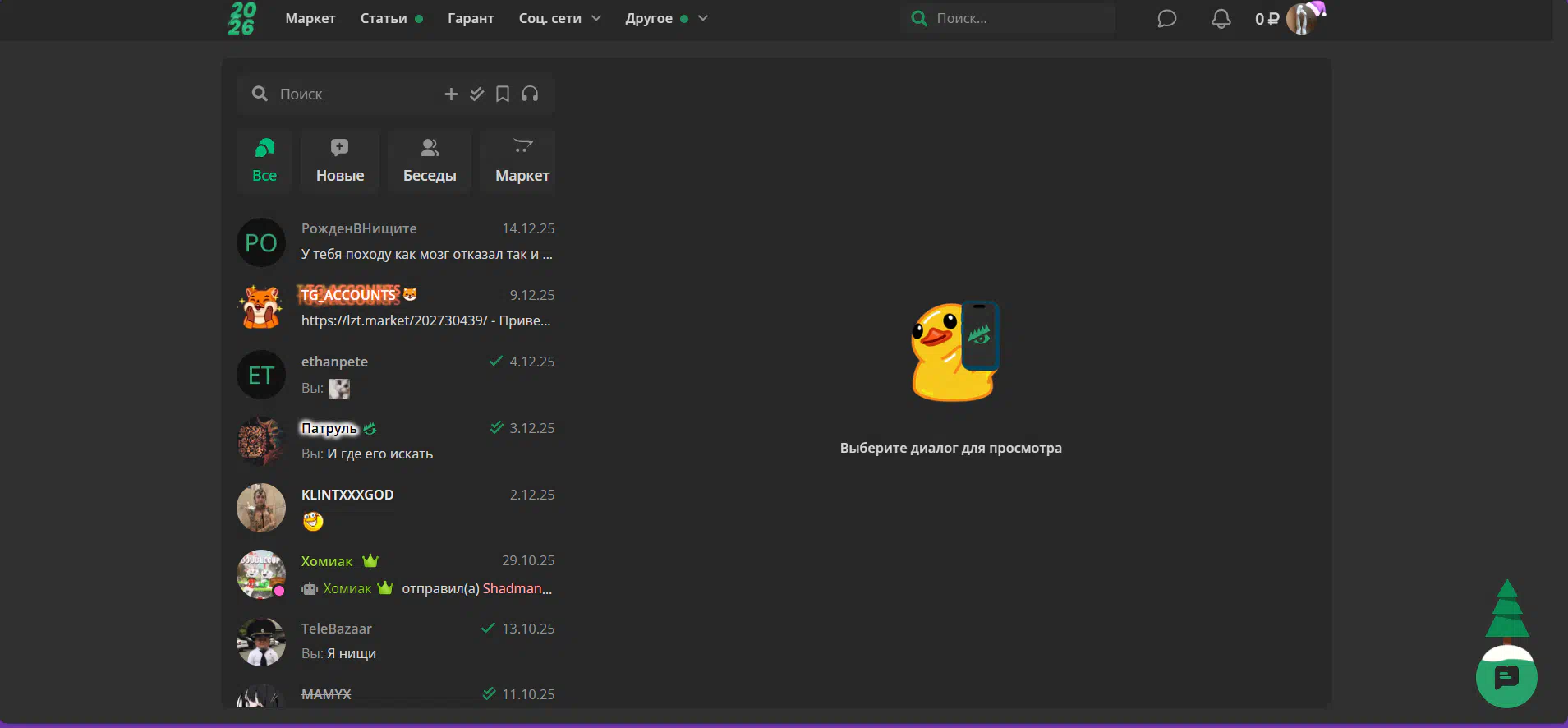Image resolution: width=1568 pixels, height=728 pixels.
Task: Go to the Гарант page
Action: pyautogui.click(x=471, y=18)
